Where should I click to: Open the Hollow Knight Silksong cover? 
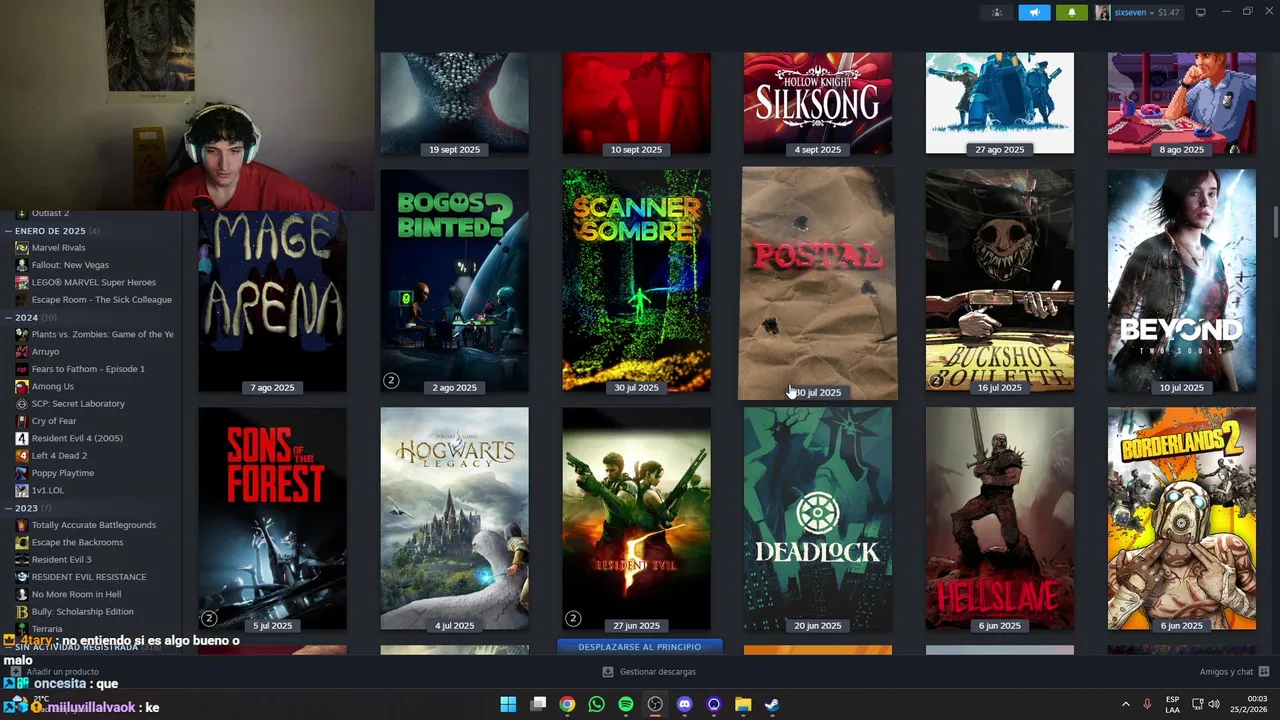point(818,104)
